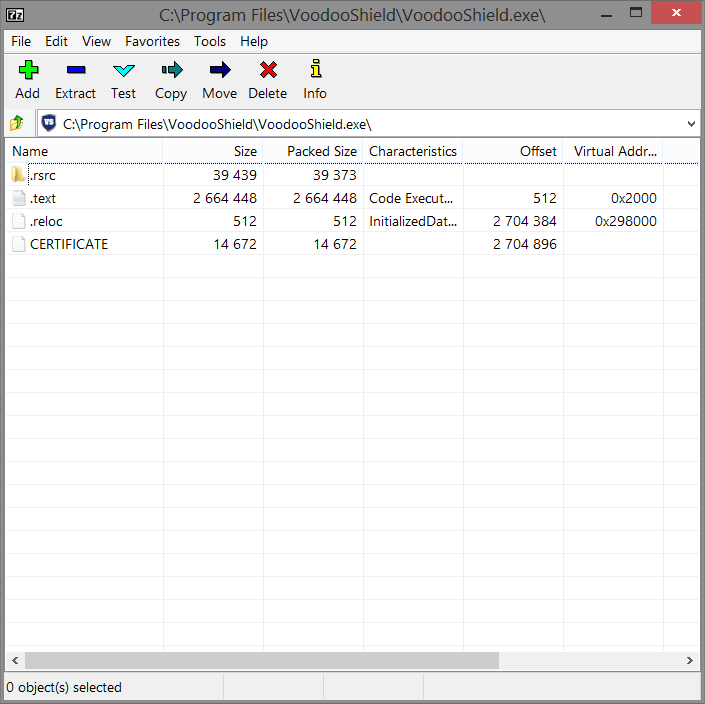Click the Extract toolbar icon
Image resolution: width=705 pixels, height=704 pixels.
click(76, 70)
